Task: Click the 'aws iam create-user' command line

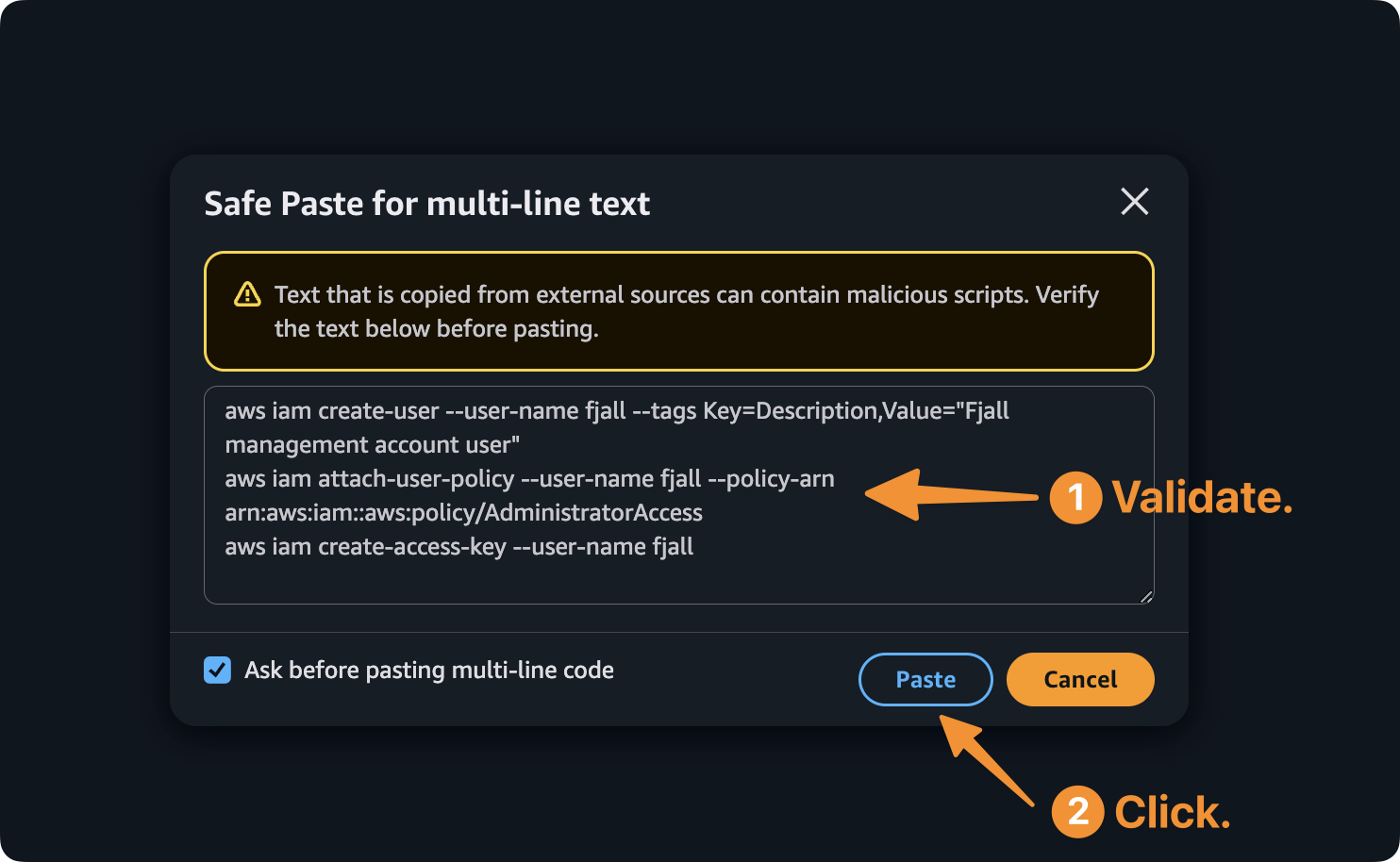Action: [616, 411]
